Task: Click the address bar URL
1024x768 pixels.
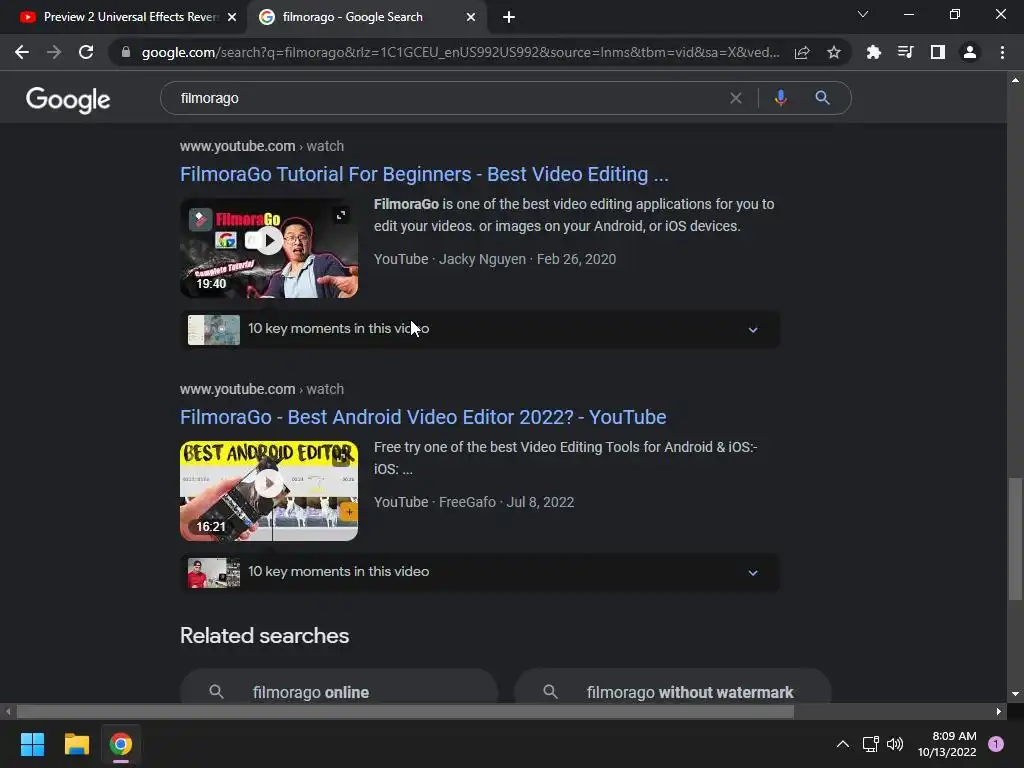Action: coord(460,52)
